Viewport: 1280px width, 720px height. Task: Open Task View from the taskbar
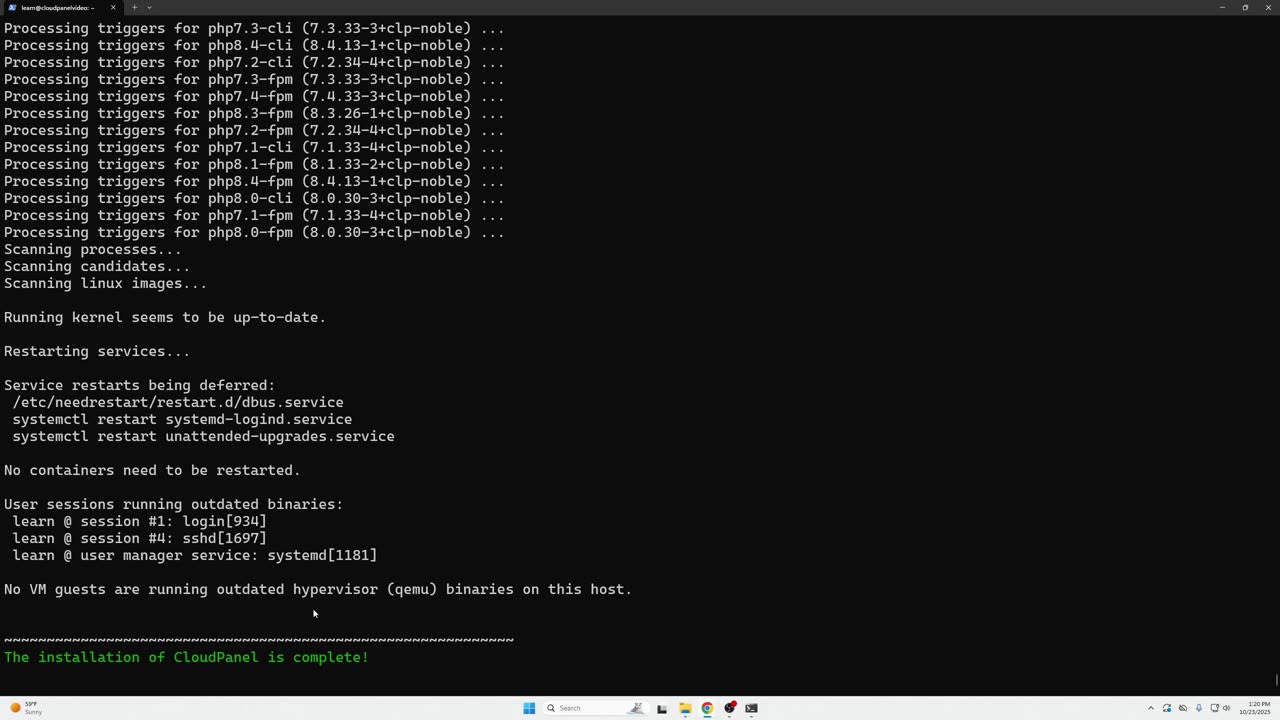click(x=662, y=708)
